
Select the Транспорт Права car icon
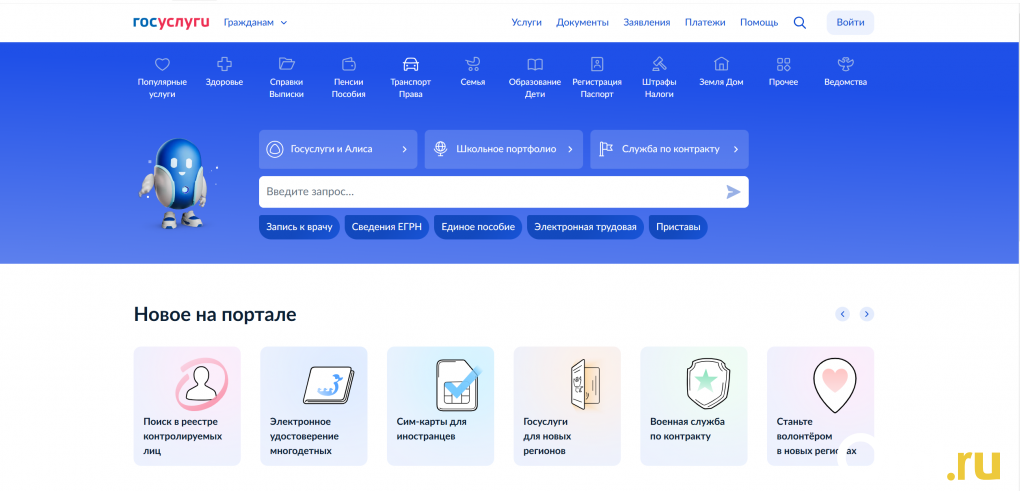410,64
